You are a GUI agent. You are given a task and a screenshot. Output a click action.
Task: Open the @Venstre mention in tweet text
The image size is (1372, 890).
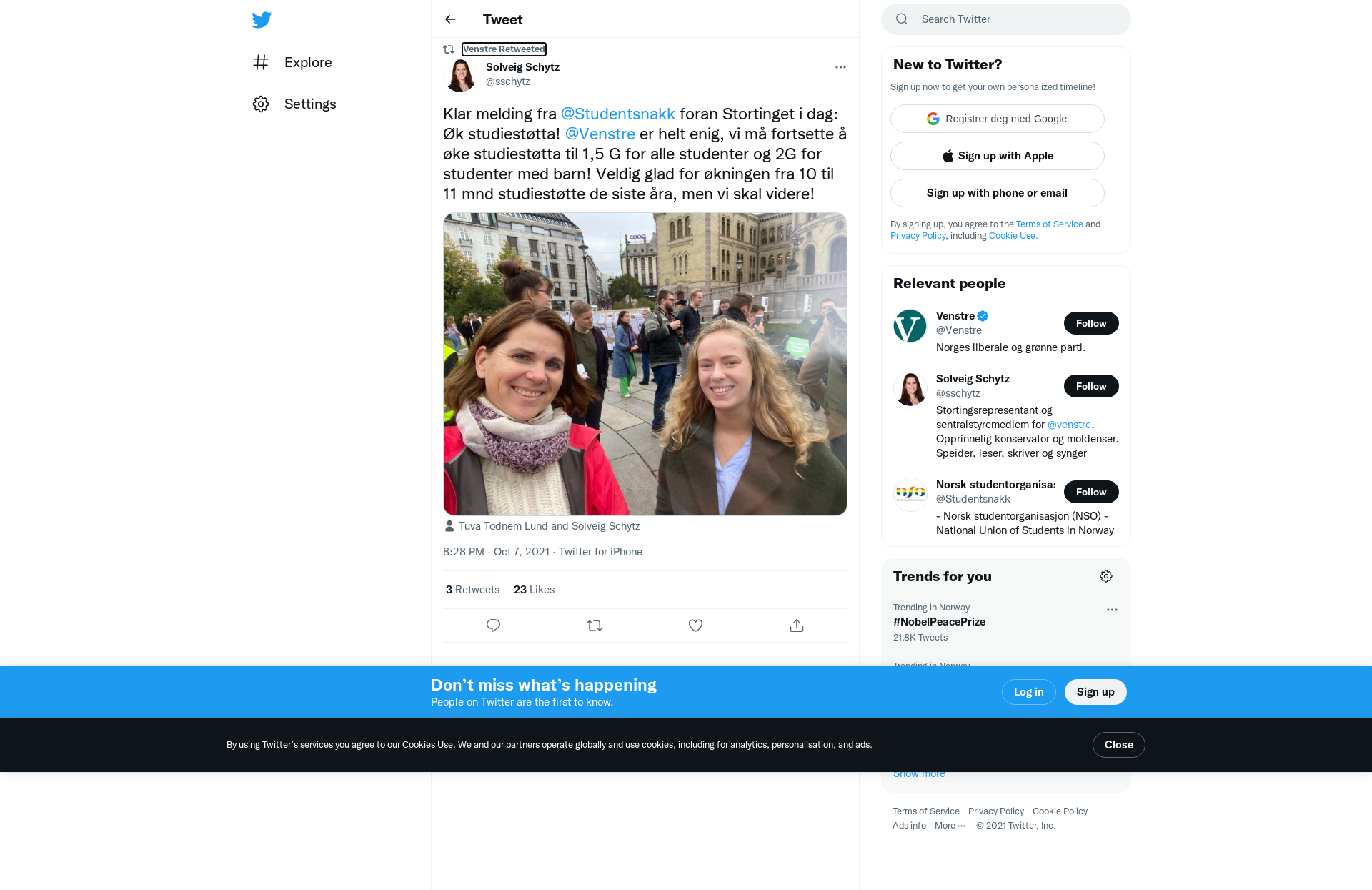click(600, 134)
